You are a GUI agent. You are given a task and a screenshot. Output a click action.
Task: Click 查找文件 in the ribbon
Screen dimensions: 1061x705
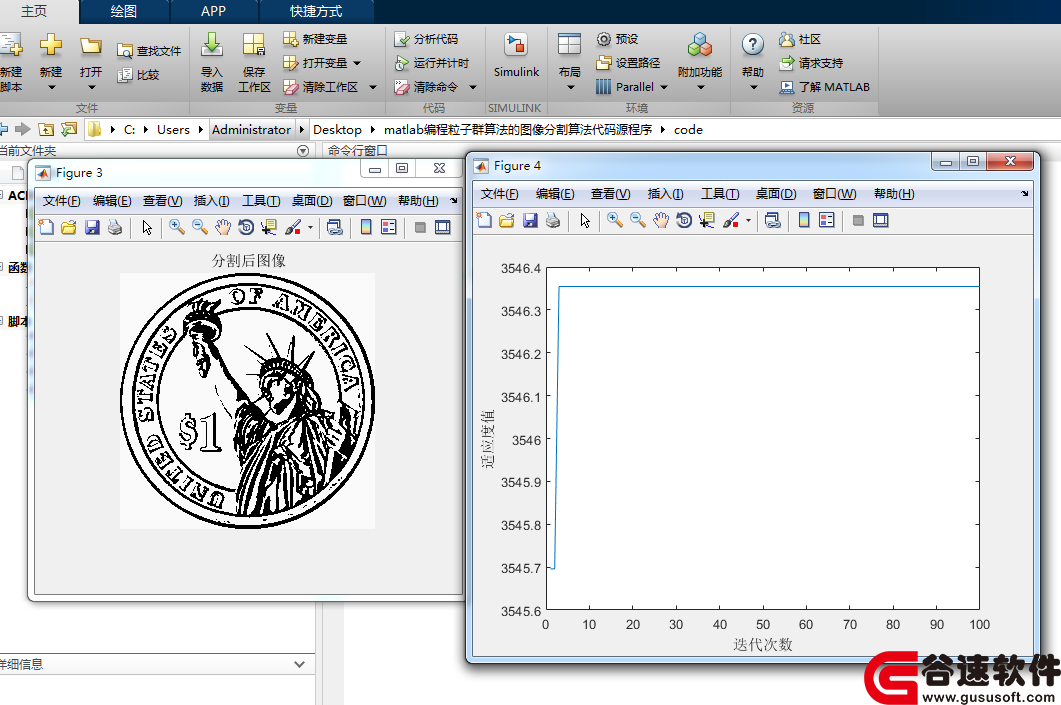click(149, 51)
